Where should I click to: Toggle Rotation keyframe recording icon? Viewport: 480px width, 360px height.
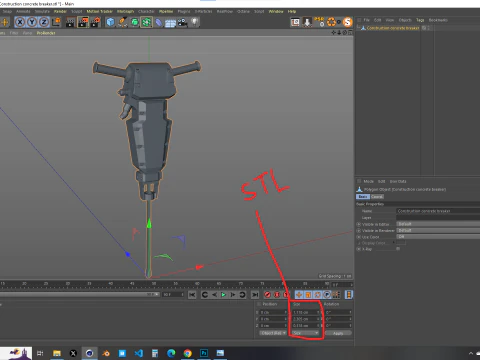[317, 295]
